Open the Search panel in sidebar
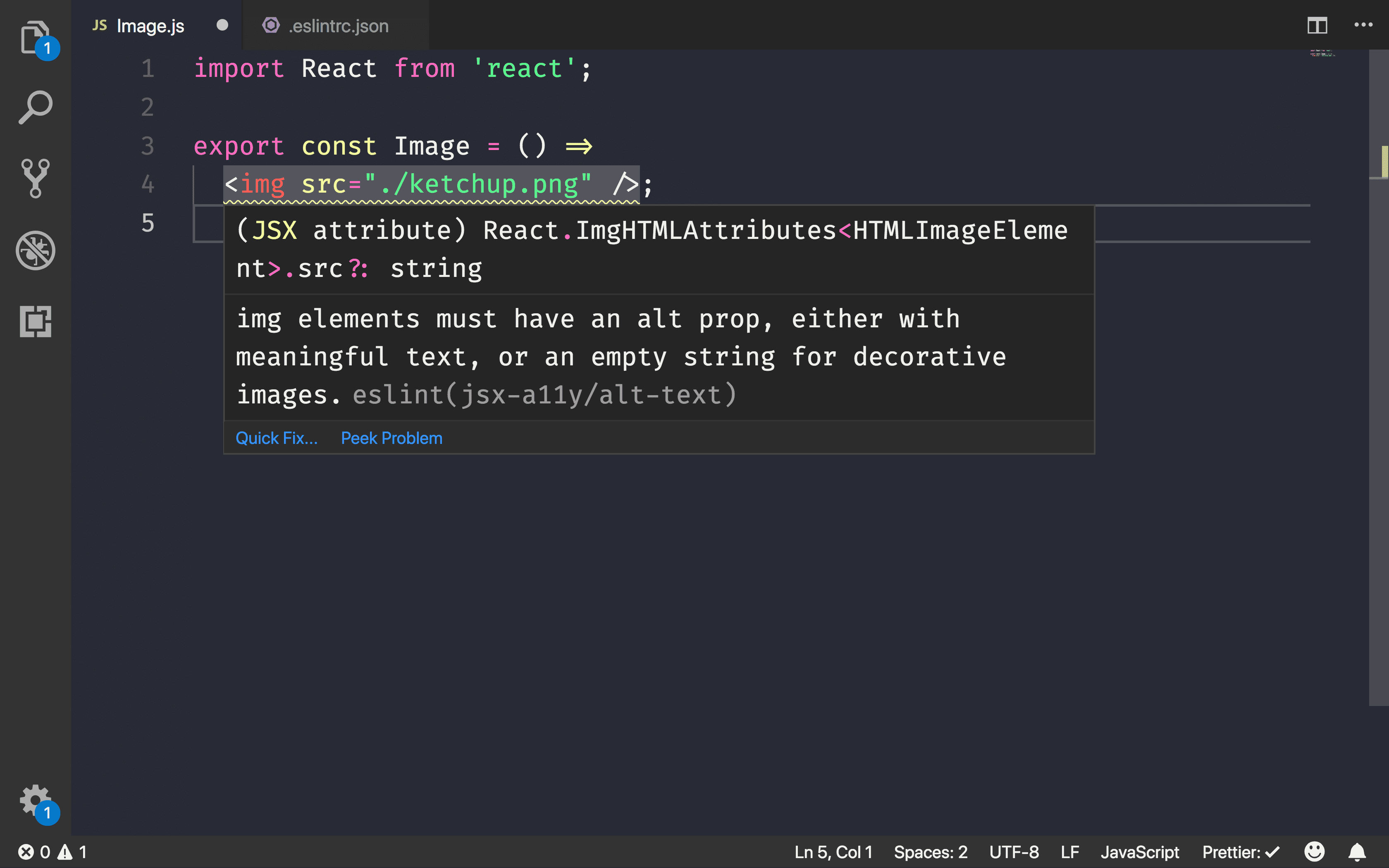 coord(35,108)
